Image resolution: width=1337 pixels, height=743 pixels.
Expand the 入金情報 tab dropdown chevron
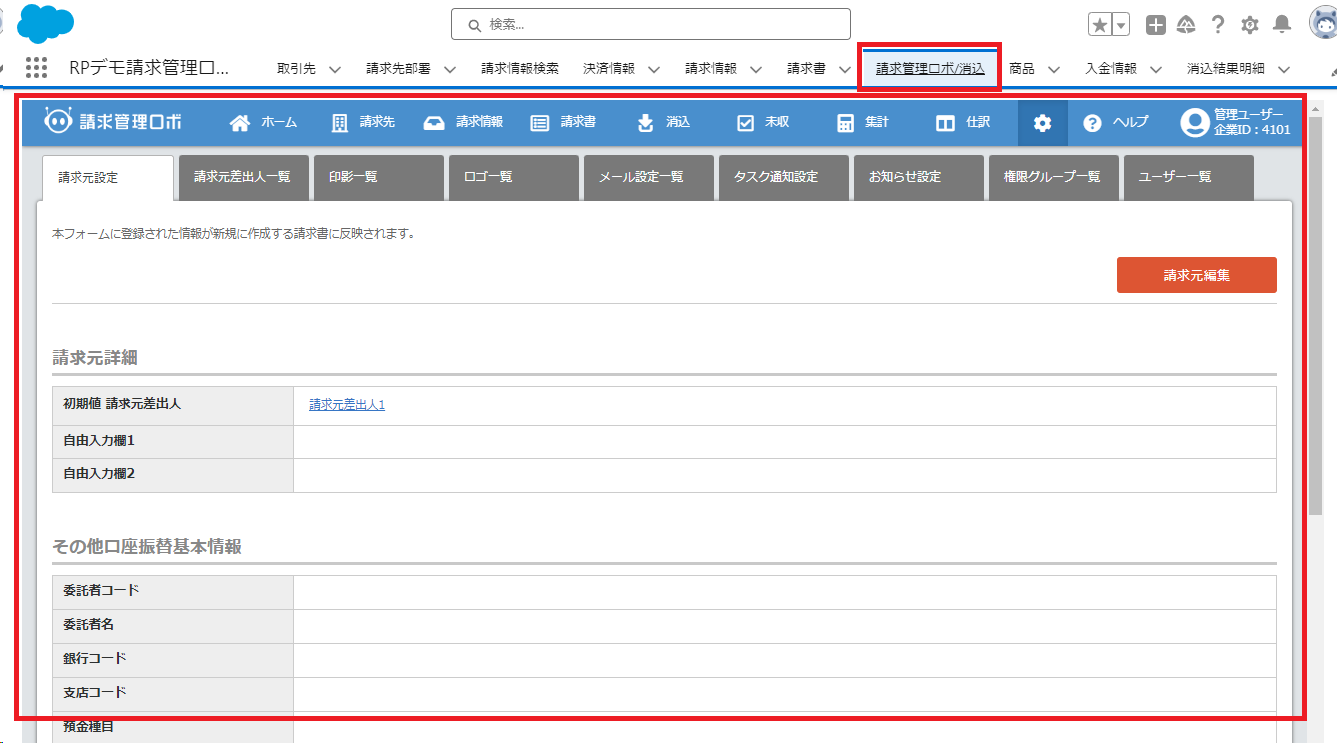1156,69
